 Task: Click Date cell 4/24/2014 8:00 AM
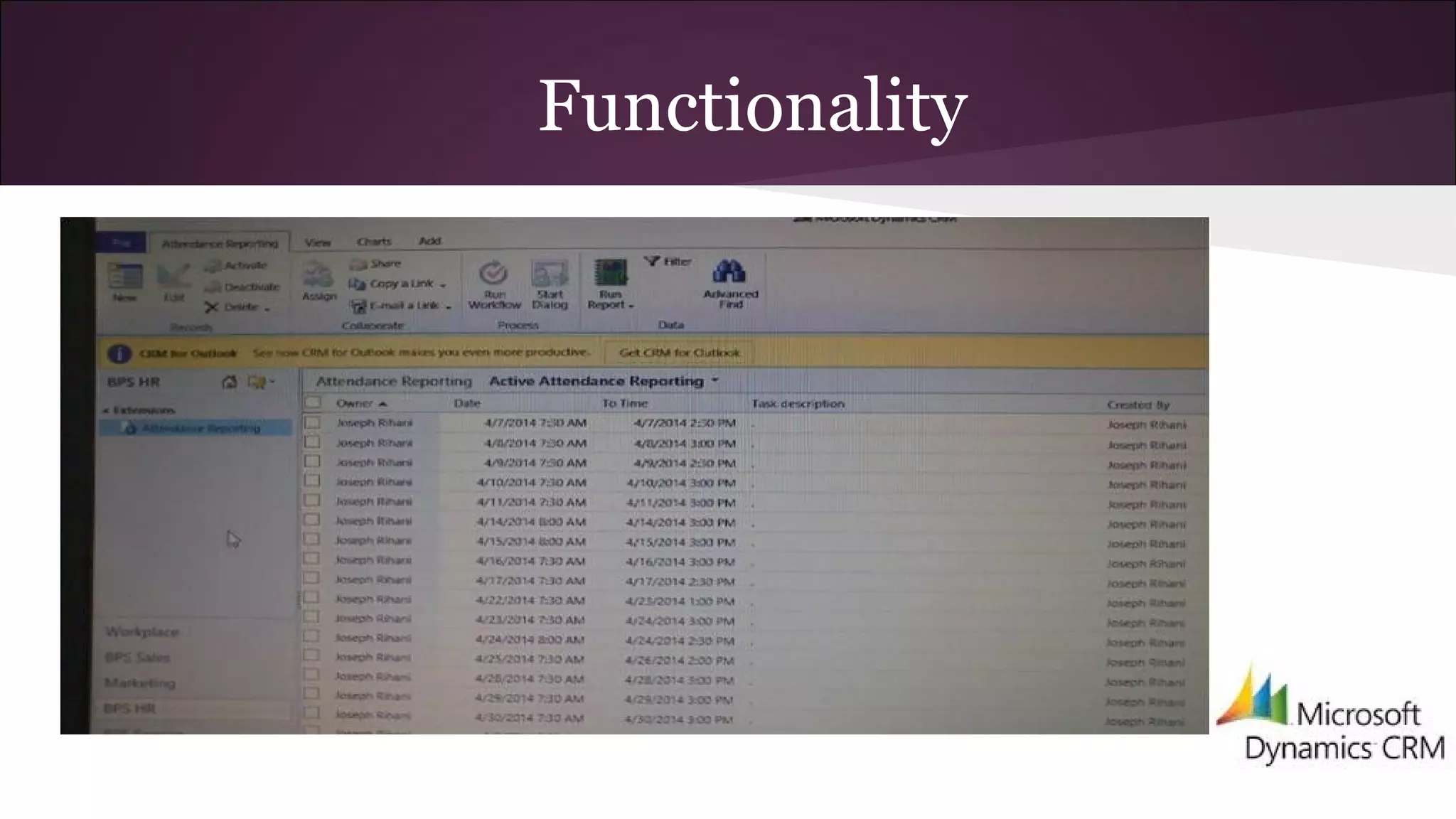[530, 640]
